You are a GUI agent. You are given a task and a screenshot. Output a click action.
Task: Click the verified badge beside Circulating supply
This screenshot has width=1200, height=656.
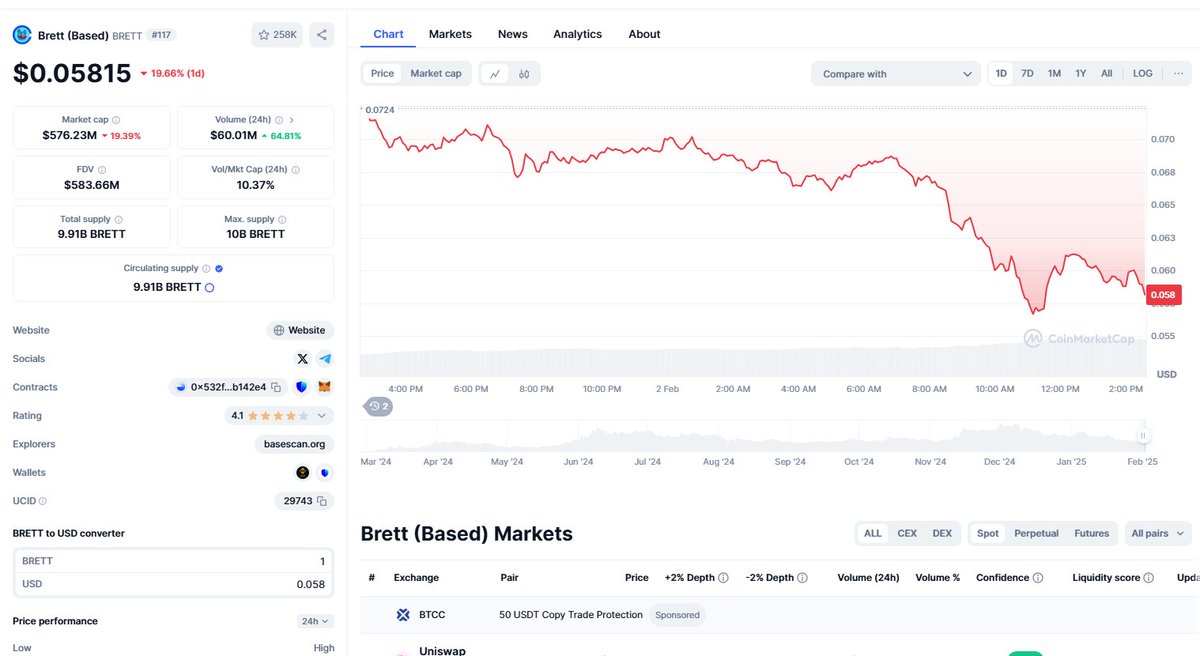click(219, 268)
